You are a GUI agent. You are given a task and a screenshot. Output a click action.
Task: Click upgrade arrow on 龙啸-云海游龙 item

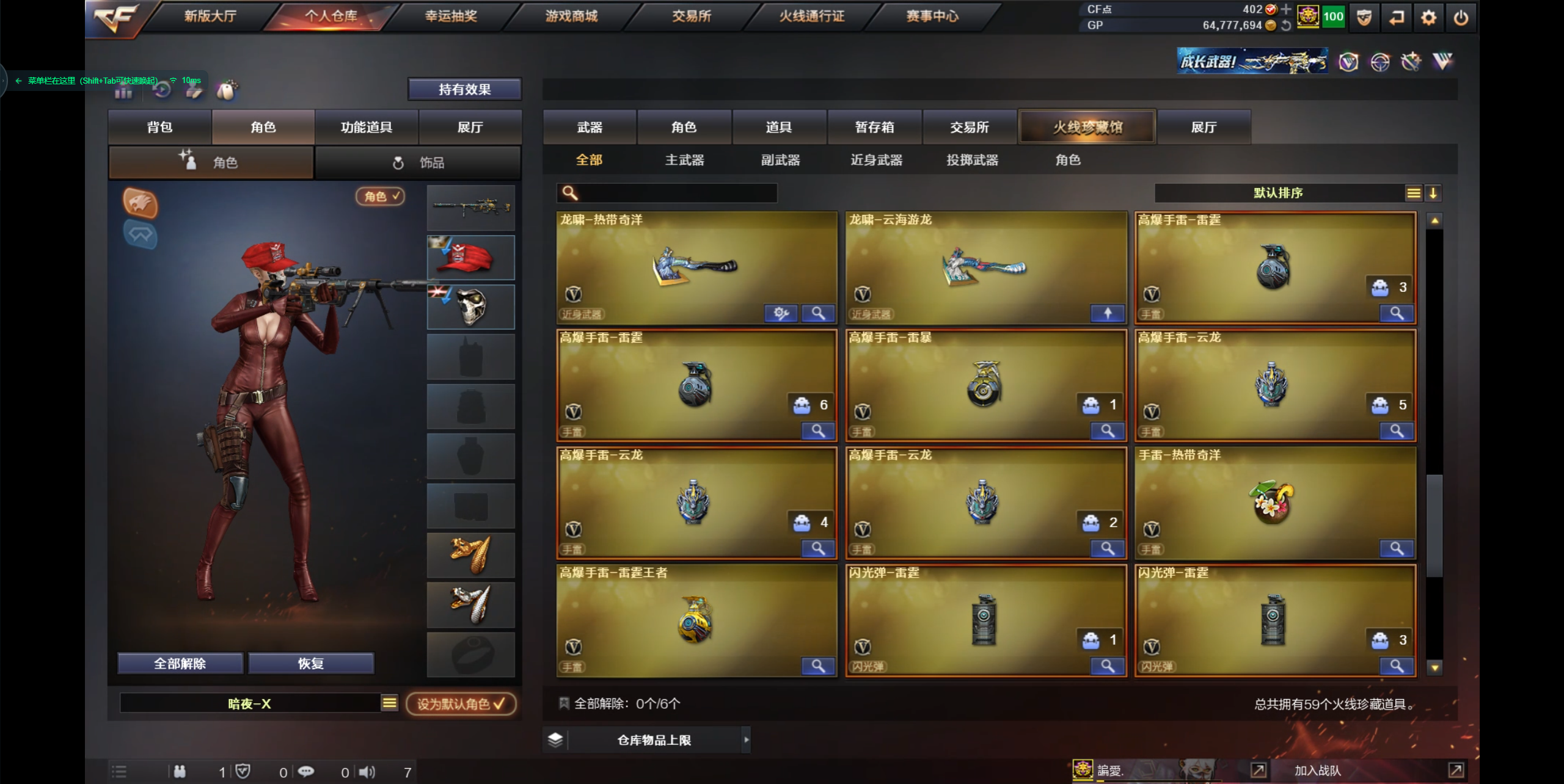(x=1108, y=314)
